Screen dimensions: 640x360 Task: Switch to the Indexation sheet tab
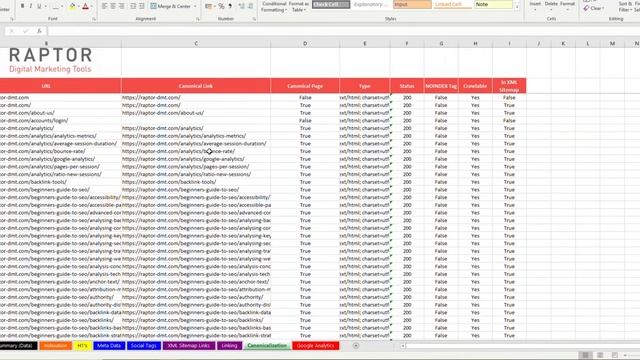click(x=55, y=346)
